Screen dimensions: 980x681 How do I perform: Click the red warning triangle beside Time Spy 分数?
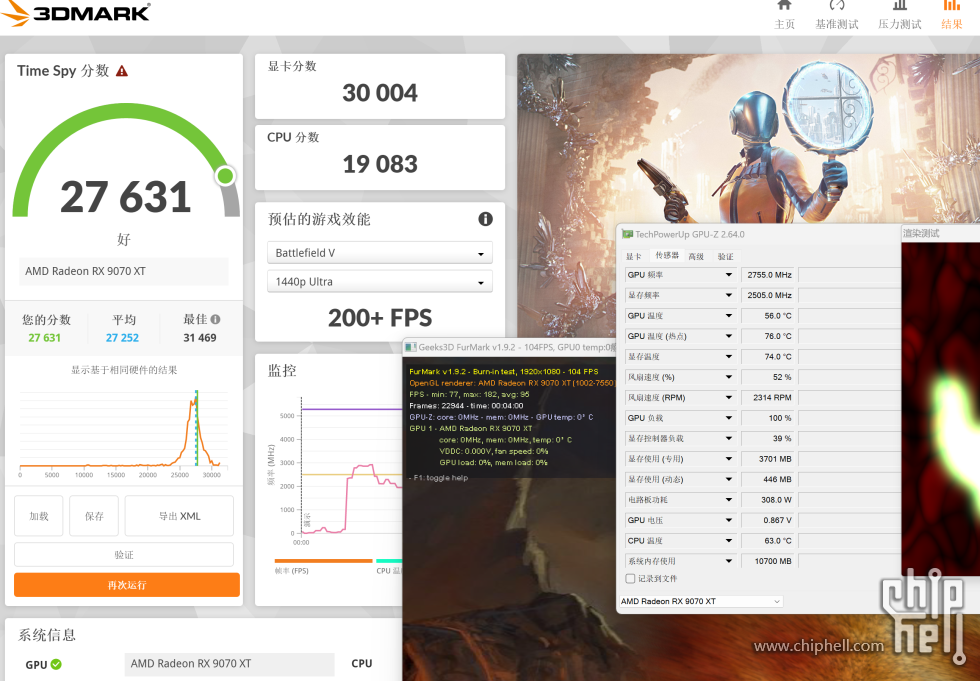coord(122,71)
